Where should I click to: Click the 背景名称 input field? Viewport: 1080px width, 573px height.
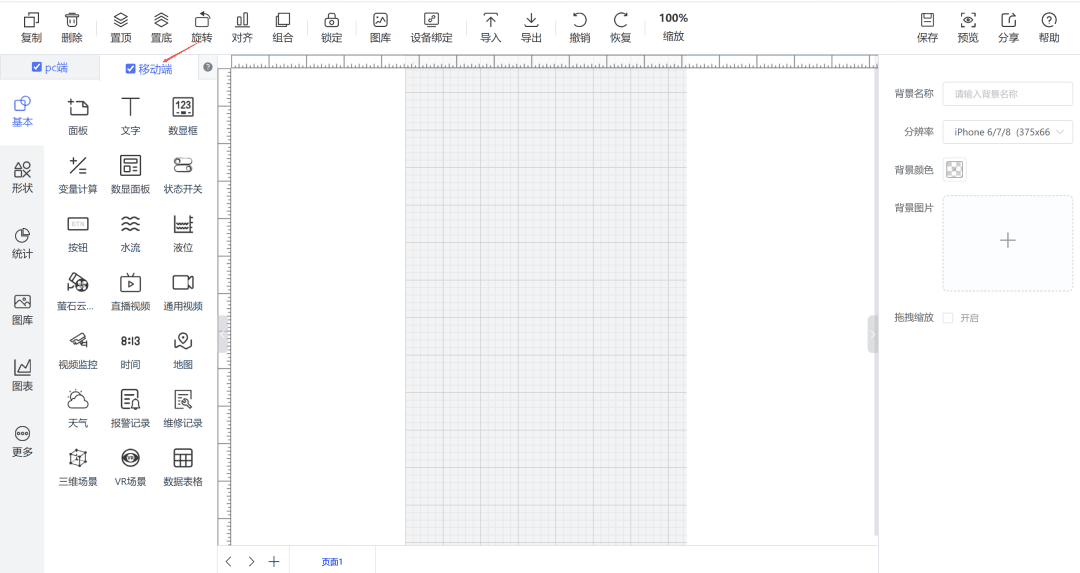pos(1008,94)
